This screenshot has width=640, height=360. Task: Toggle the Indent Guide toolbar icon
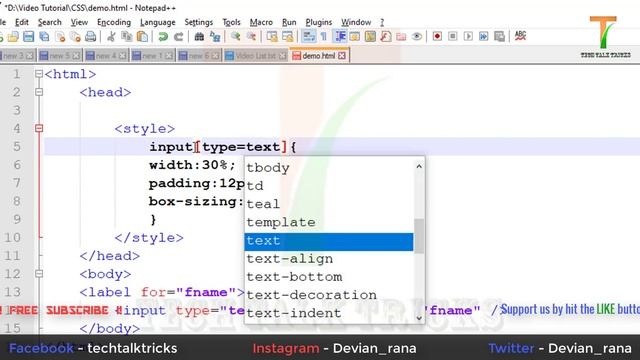340,37
